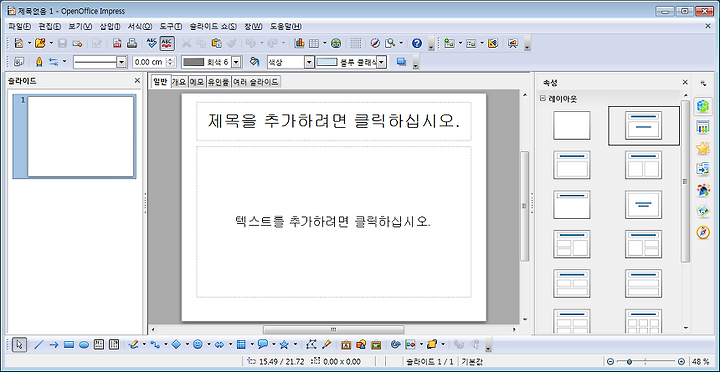Screen dimensions: 720x372
Task: Insert a table via toolbar icon
Action: click(x=314, y=43)
